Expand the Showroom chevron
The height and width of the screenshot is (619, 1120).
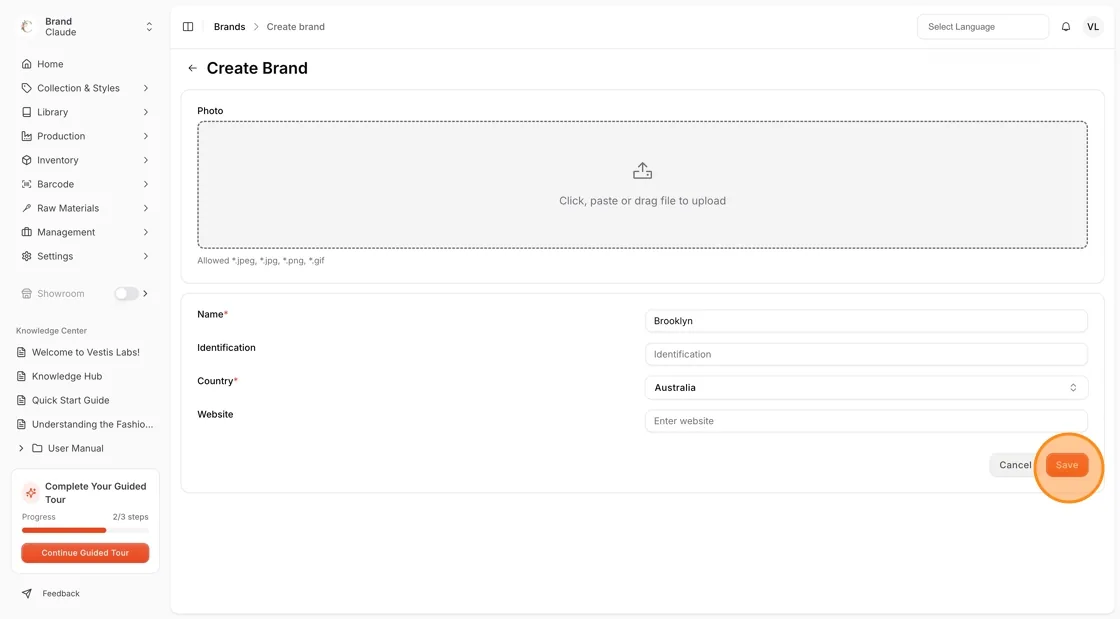[146, 293]
